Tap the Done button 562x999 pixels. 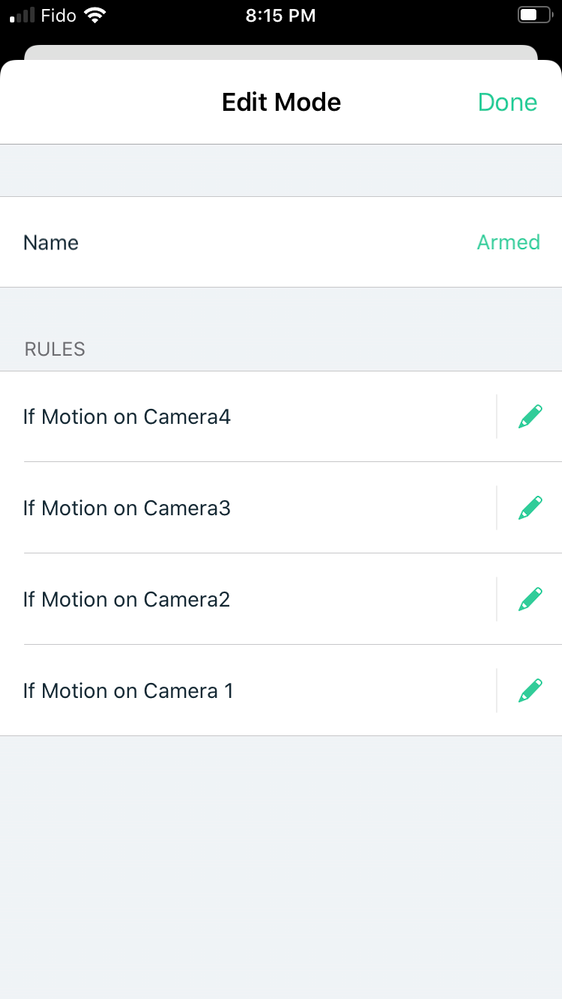(507, 102)
